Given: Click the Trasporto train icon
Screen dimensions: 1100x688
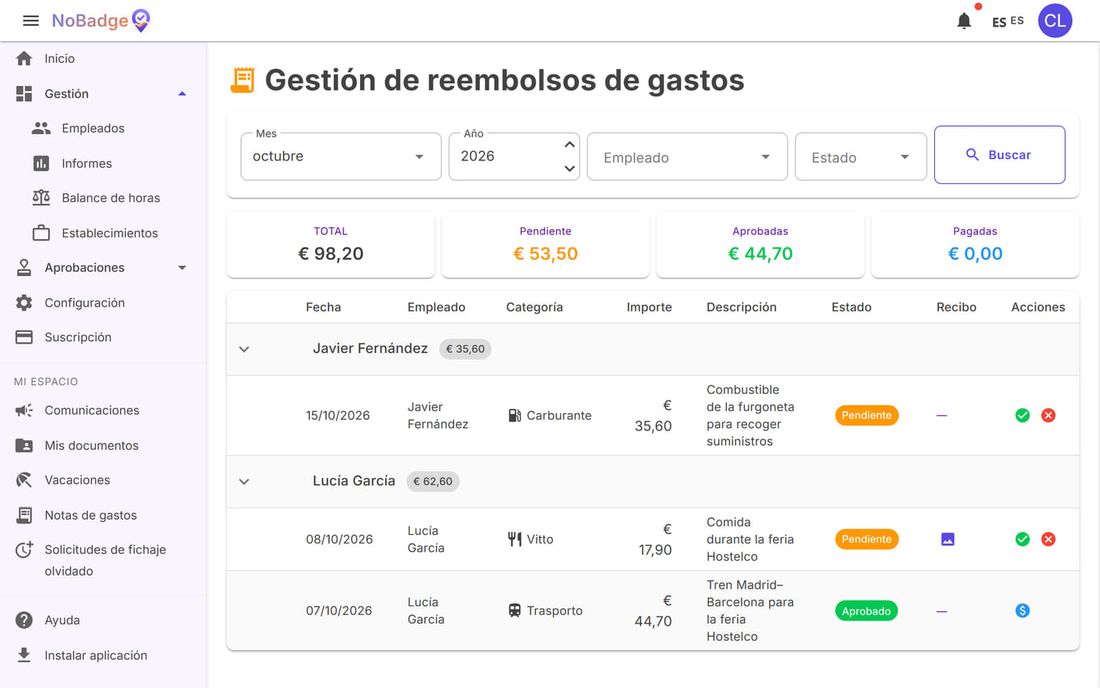Looking at the screenshot, I should coord(514,611).
